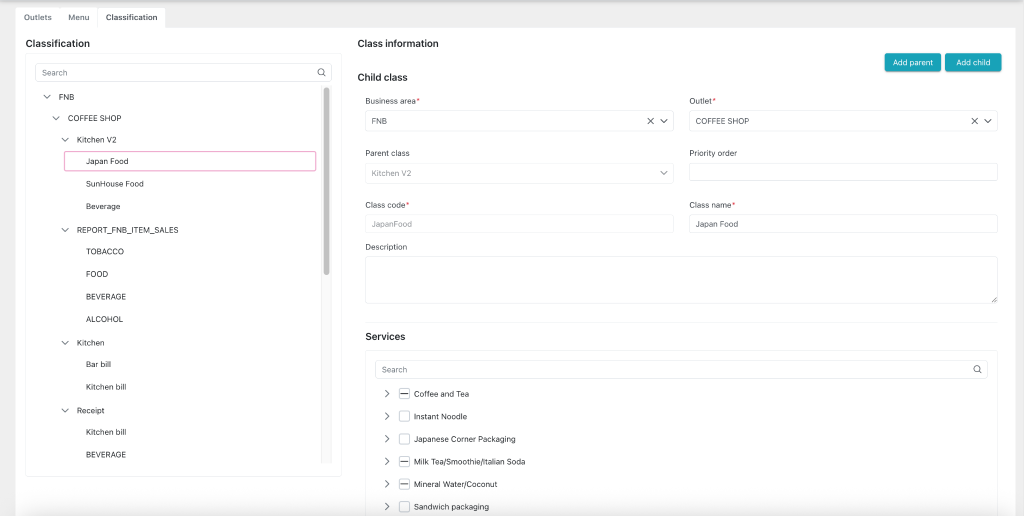This screenshot has height=516, width=1024.
Task: Toggle the Coffee and Tea checkbox
Action: click(x=404, y=394)
